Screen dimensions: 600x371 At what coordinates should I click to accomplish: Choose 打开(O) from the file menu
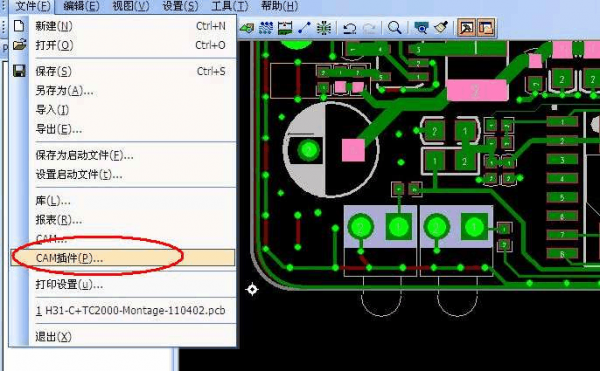tap(123, 45)
